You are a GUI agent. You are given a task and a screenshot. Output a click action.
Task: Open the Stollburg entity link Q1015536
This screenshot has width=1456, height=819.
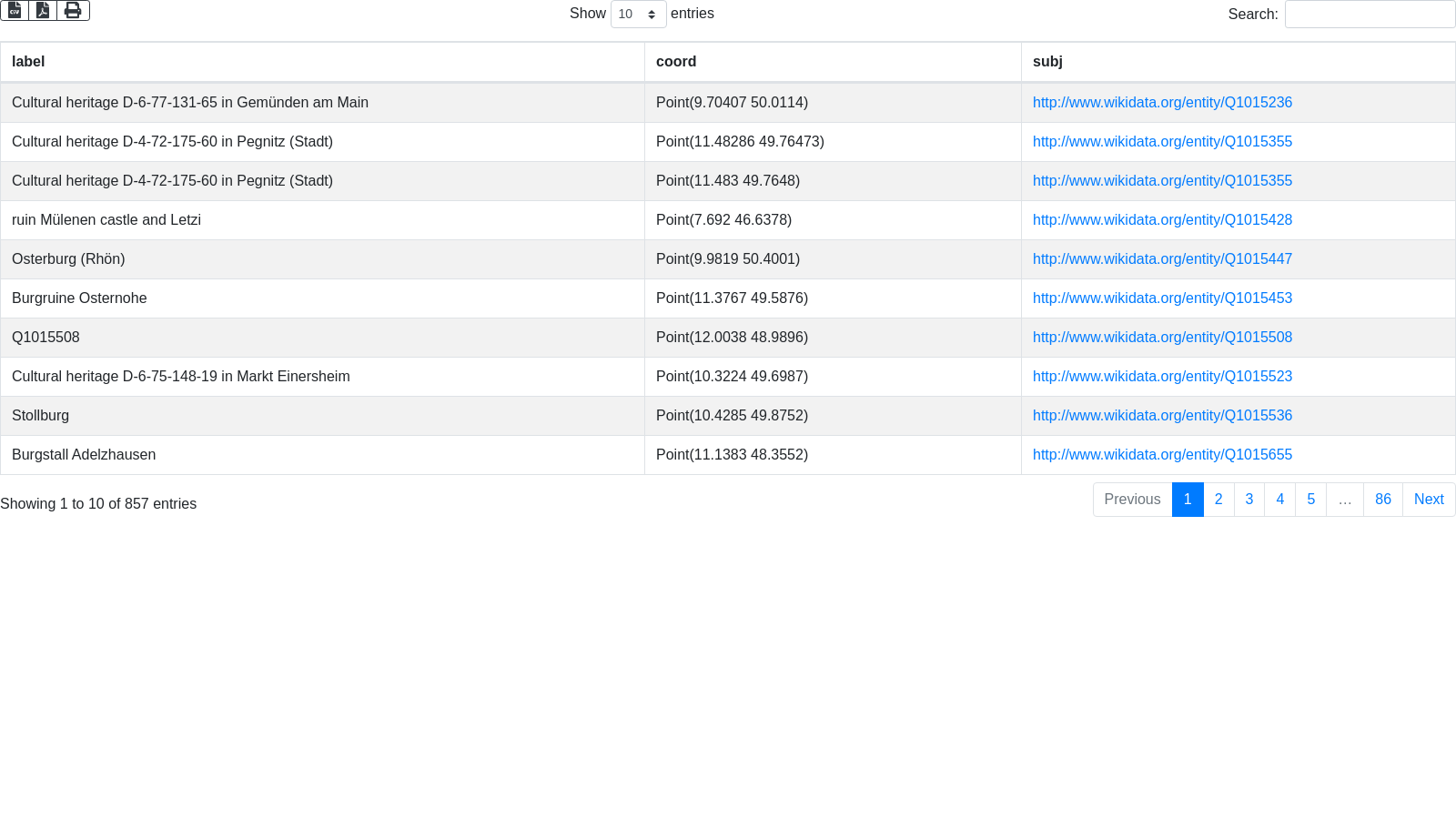(1162, 416)
